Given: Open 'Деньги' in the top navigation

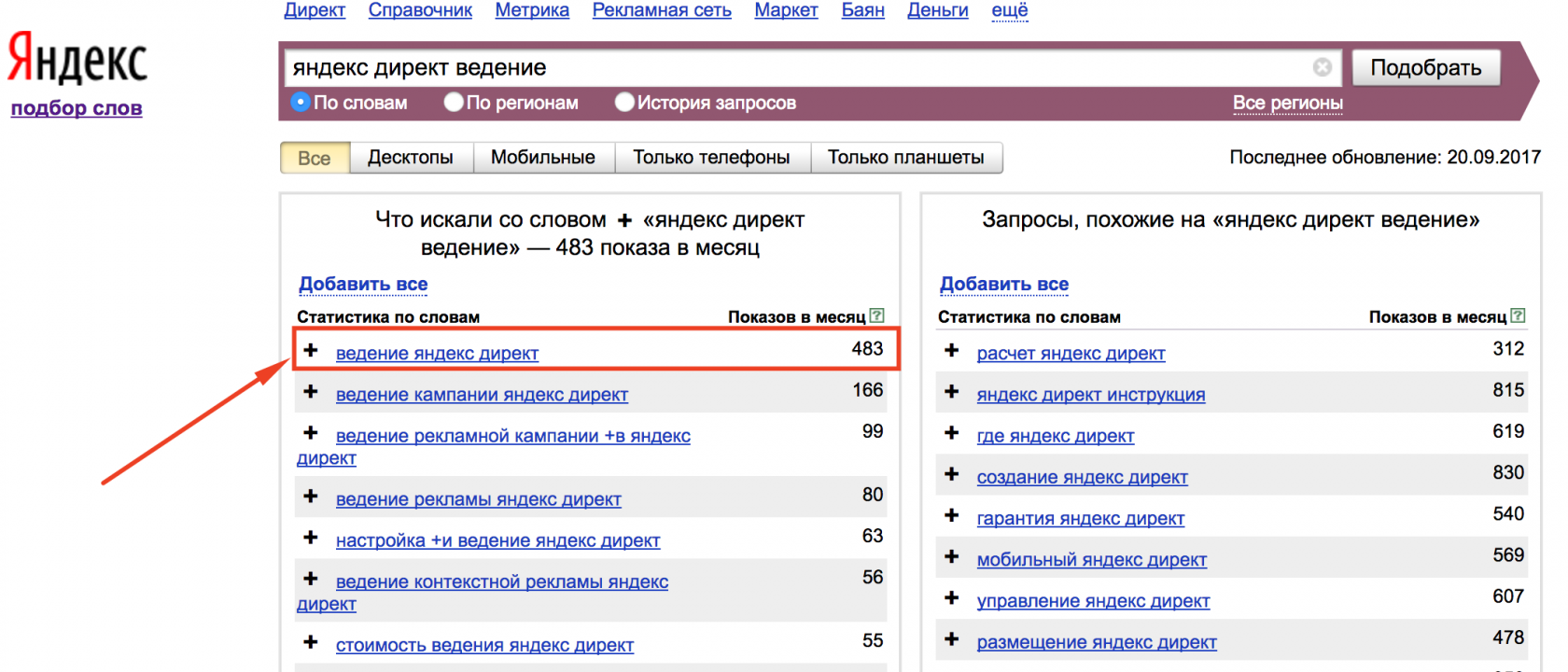Looking at the screenshot, I should tap(938, 10).
